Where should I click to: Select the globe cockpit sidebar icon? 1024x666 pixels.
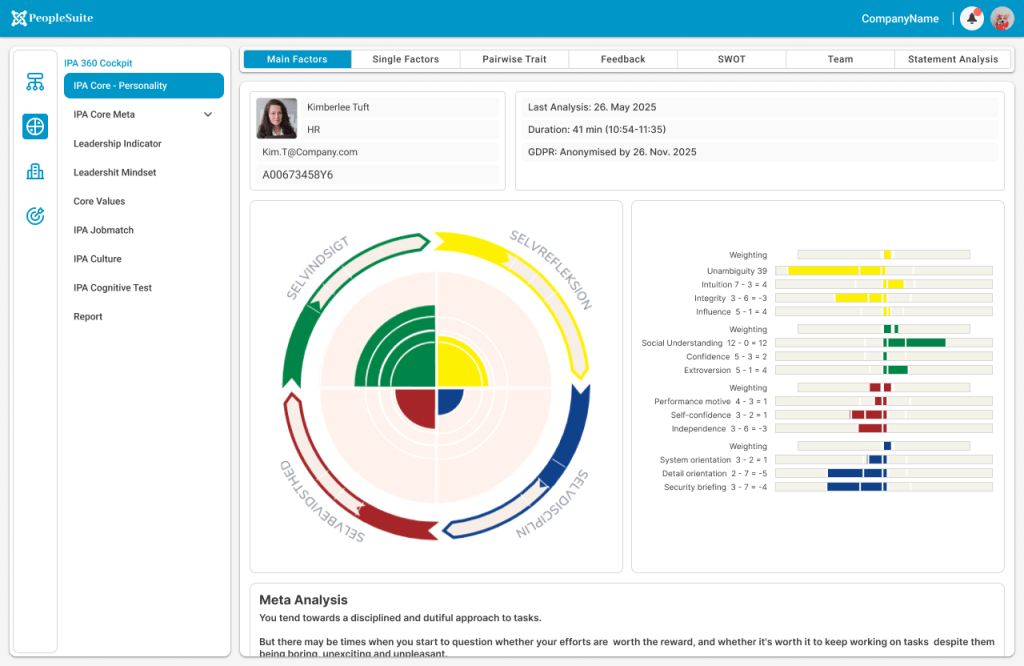tap(35, 127)
